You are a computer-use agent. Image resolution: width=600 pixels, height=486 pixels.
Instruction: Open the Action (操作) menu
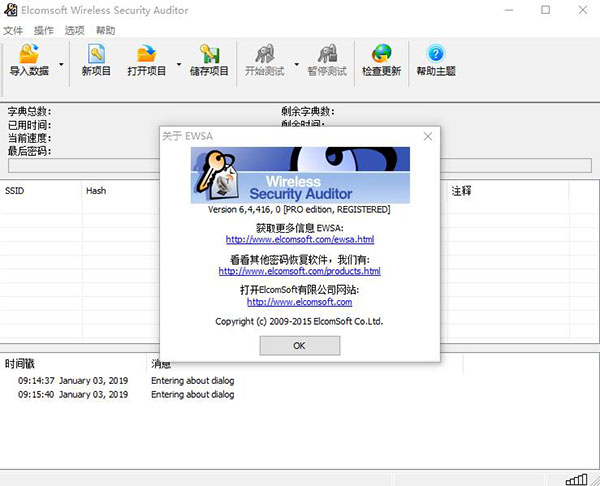[x=44, y=30]
